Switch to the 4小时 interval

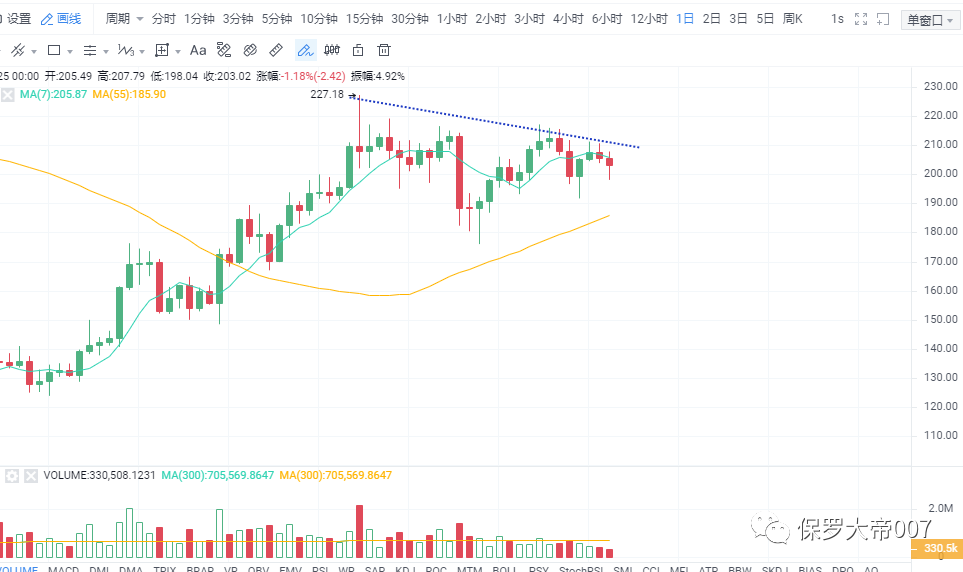pyautogui.click(x=568, y=19)
